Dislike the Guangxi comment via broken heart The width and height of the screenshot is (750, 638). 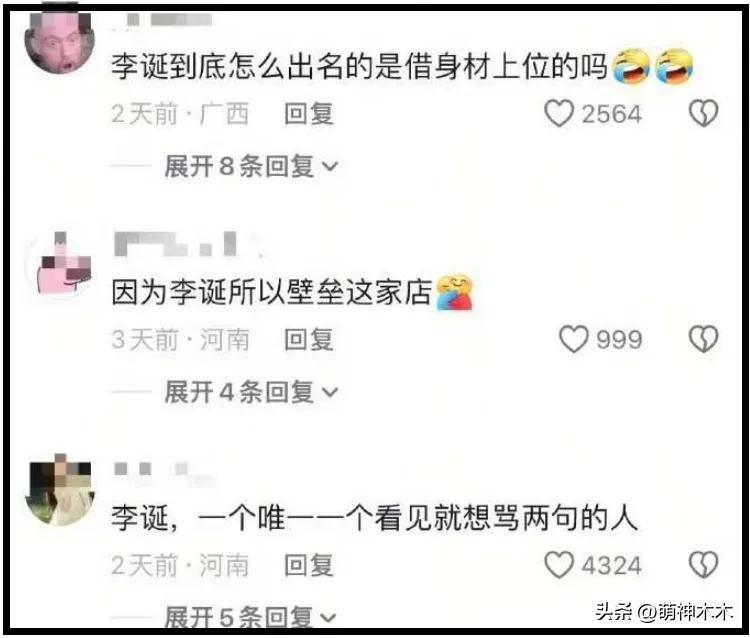[x=703, y=113]
